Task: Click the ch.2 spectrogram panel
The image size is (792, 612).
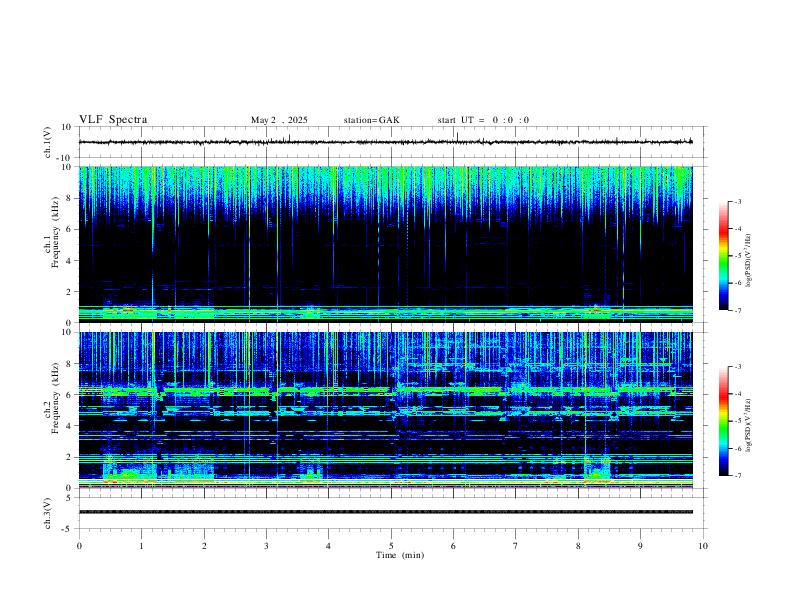Action: pyautogui.click(x=385, y=410)
